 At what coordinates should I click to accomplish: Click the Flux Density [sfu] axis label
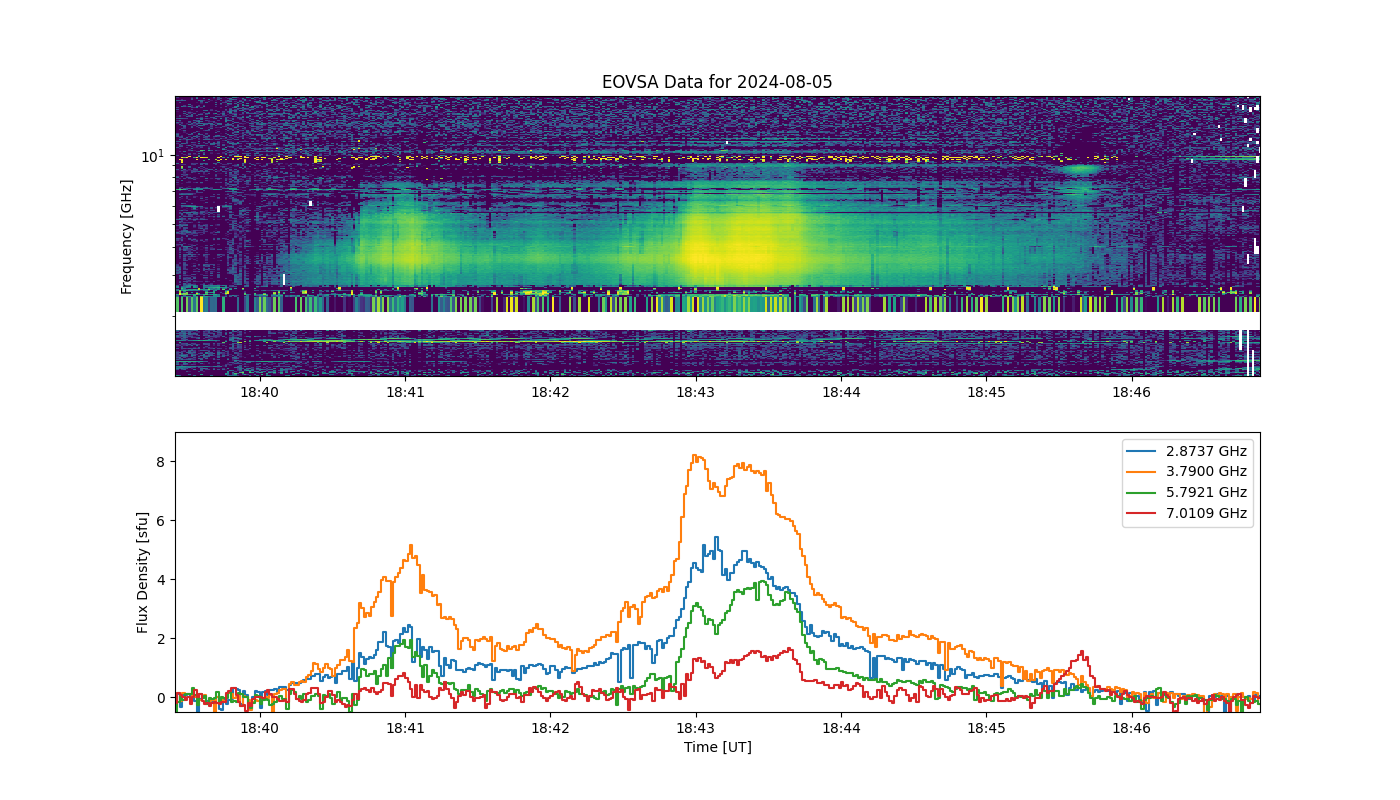143,572
